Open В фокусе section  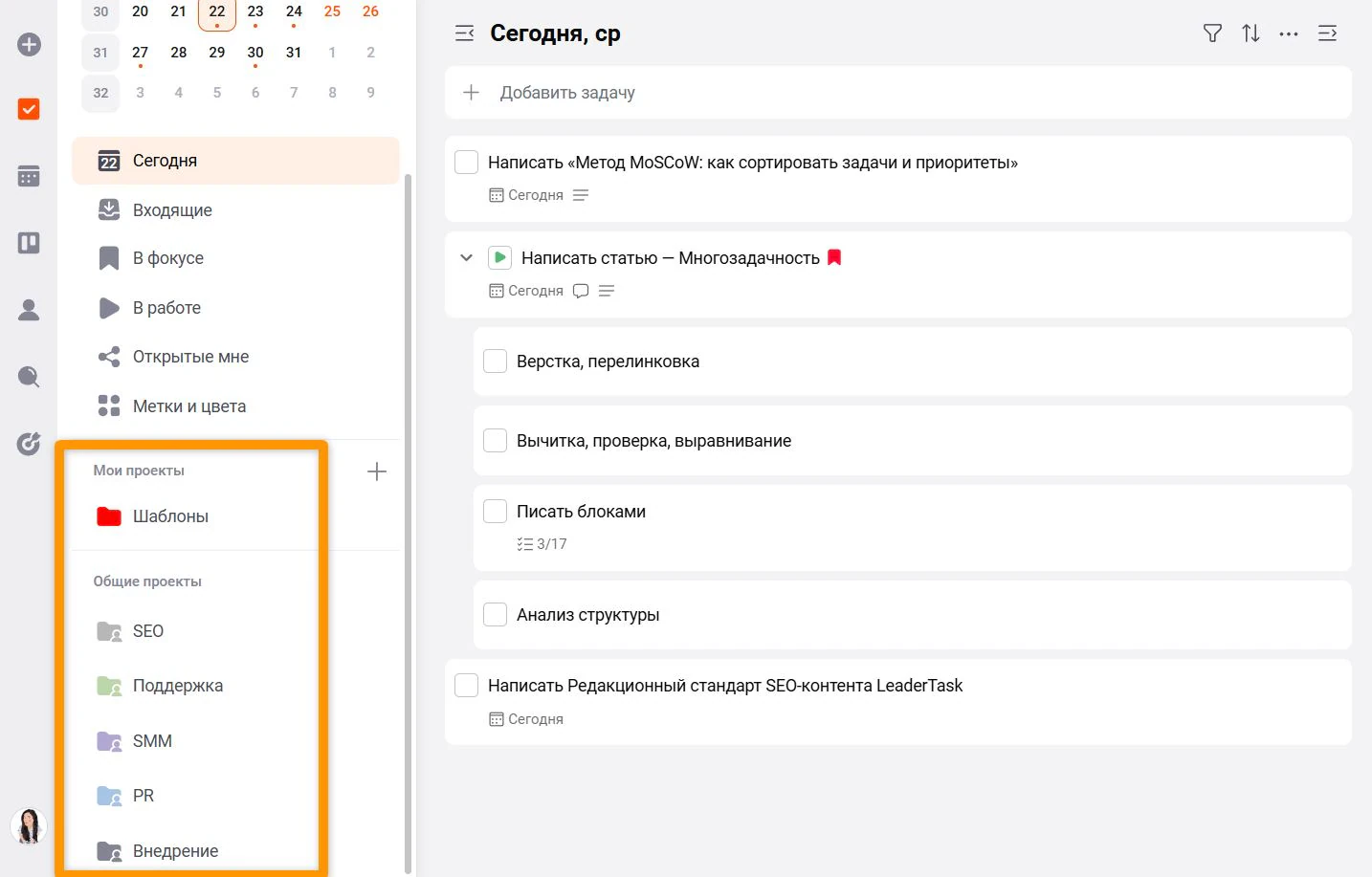coord(235,258)
